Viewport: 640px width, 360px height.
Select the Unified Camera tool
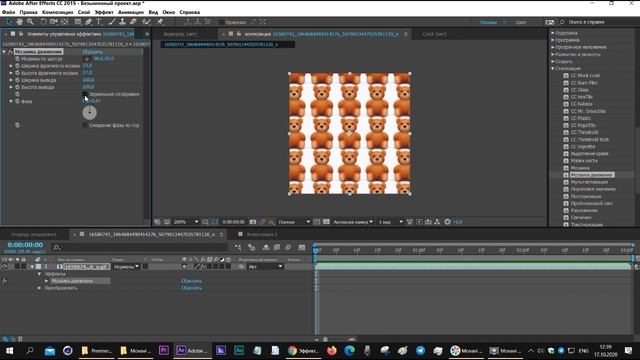click(x=53, y=22)
